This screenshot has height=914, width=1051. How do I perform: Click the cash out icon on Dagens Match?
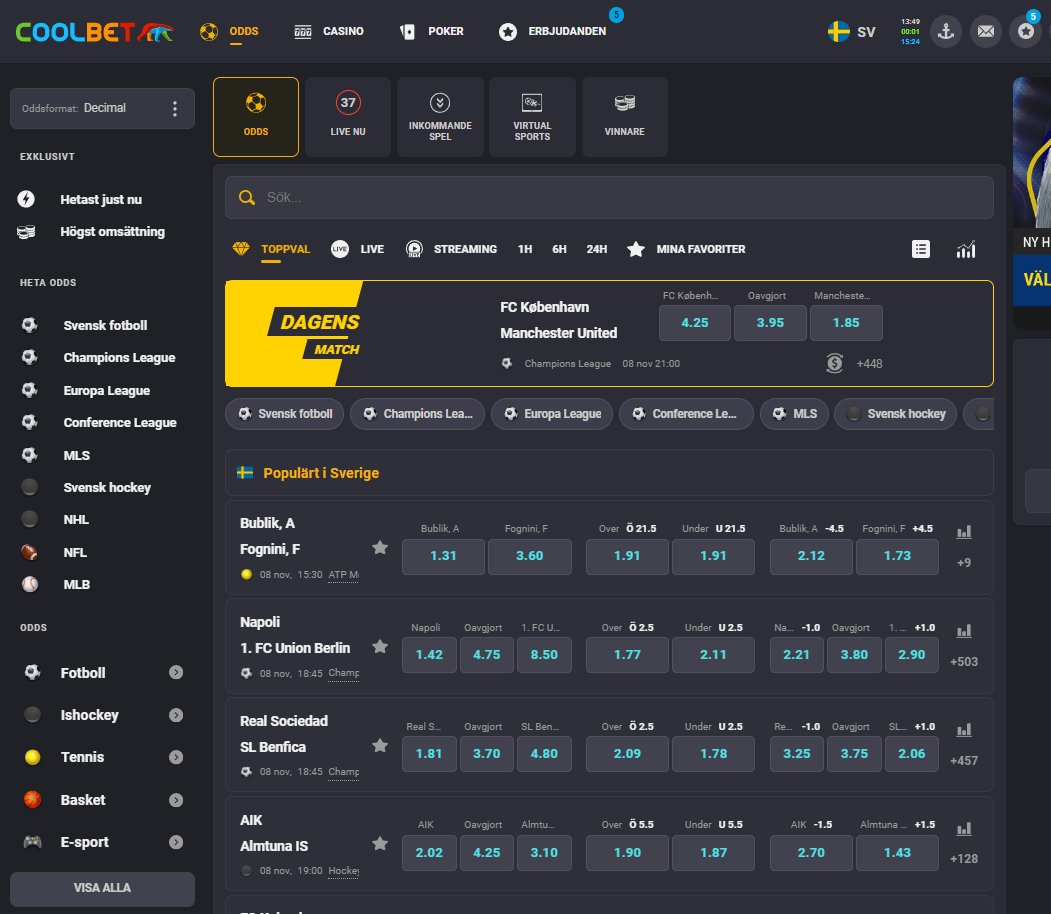pos(834,364)
